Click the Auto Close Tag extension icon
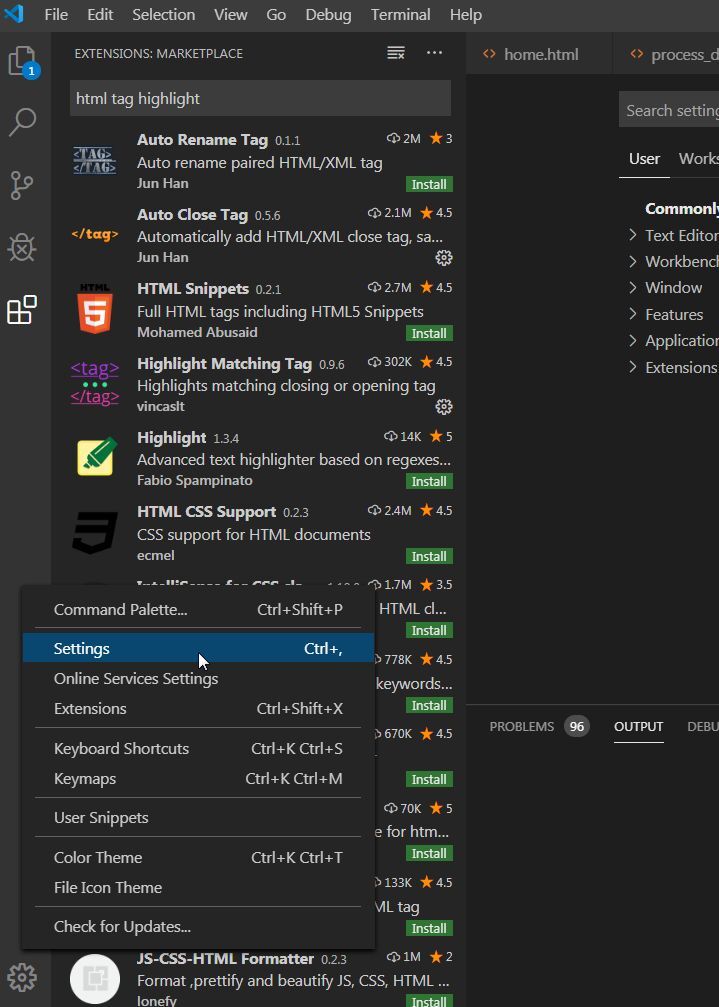 [x=95, y=234]
